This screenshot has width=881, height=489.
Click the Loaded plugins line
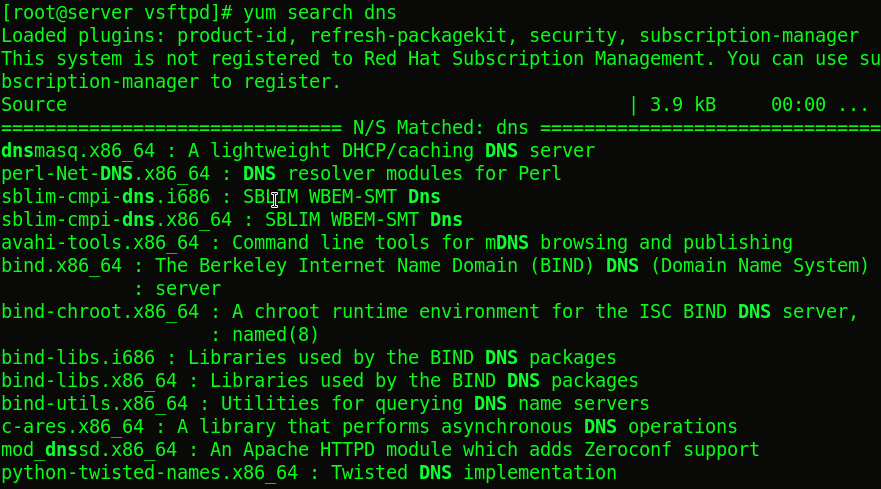(430, 35)
